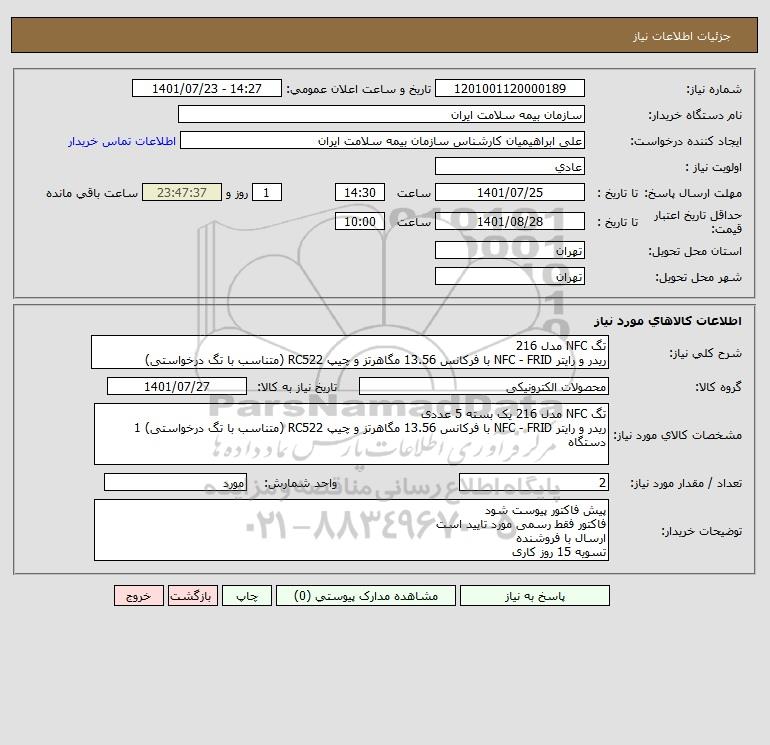Screen dimensions: 770x745
Task: Click the validity time field 10:00
Action: coord(359,221)
